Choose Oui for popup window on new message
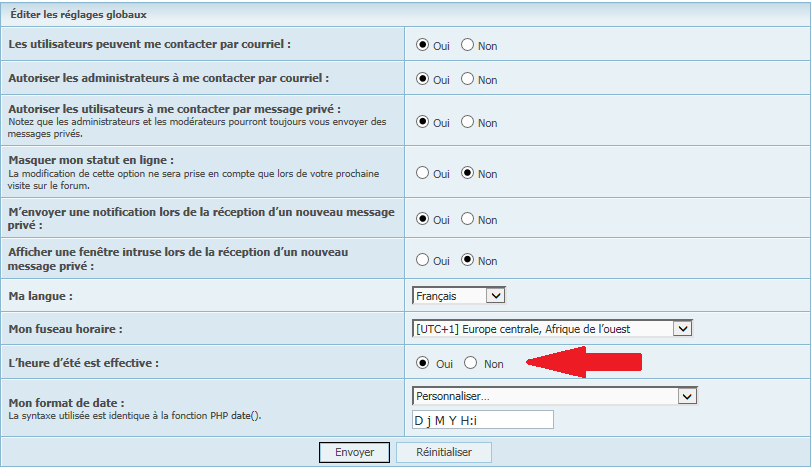 click(x=422, y=260)
